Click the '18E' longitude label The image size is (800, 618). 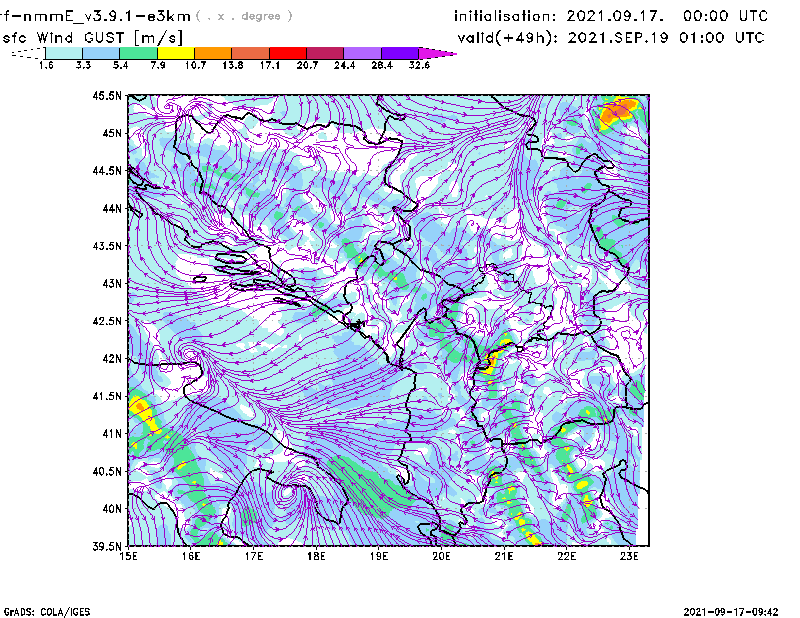pyautogui.click(x=316, y=556)
